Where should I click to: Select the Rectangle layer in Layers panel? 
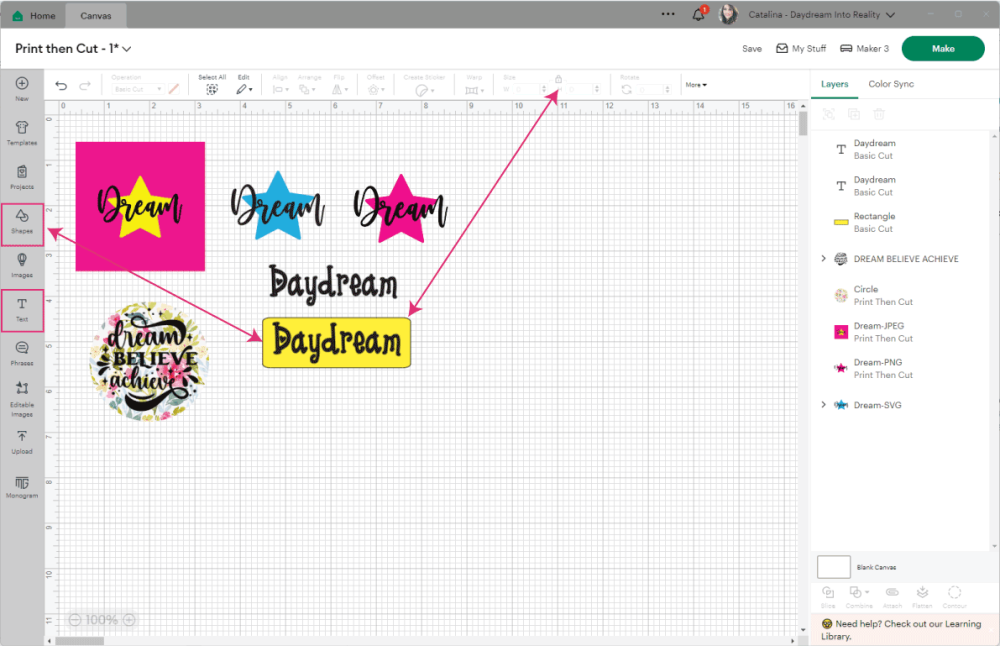click(874, 222)
